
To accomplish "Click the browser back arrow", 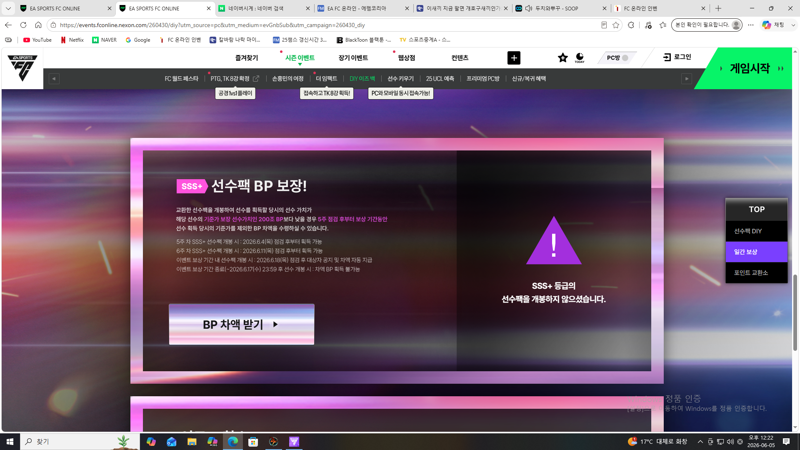I will coord(8,24).
